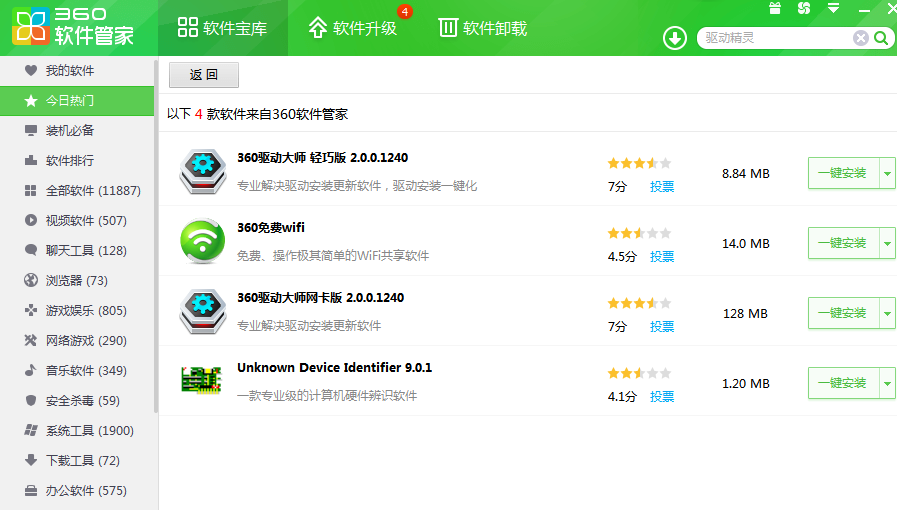Select 装机必备 category in sidebar
Viewport: 897px width, 510px height.
click(x=77, y=130)
